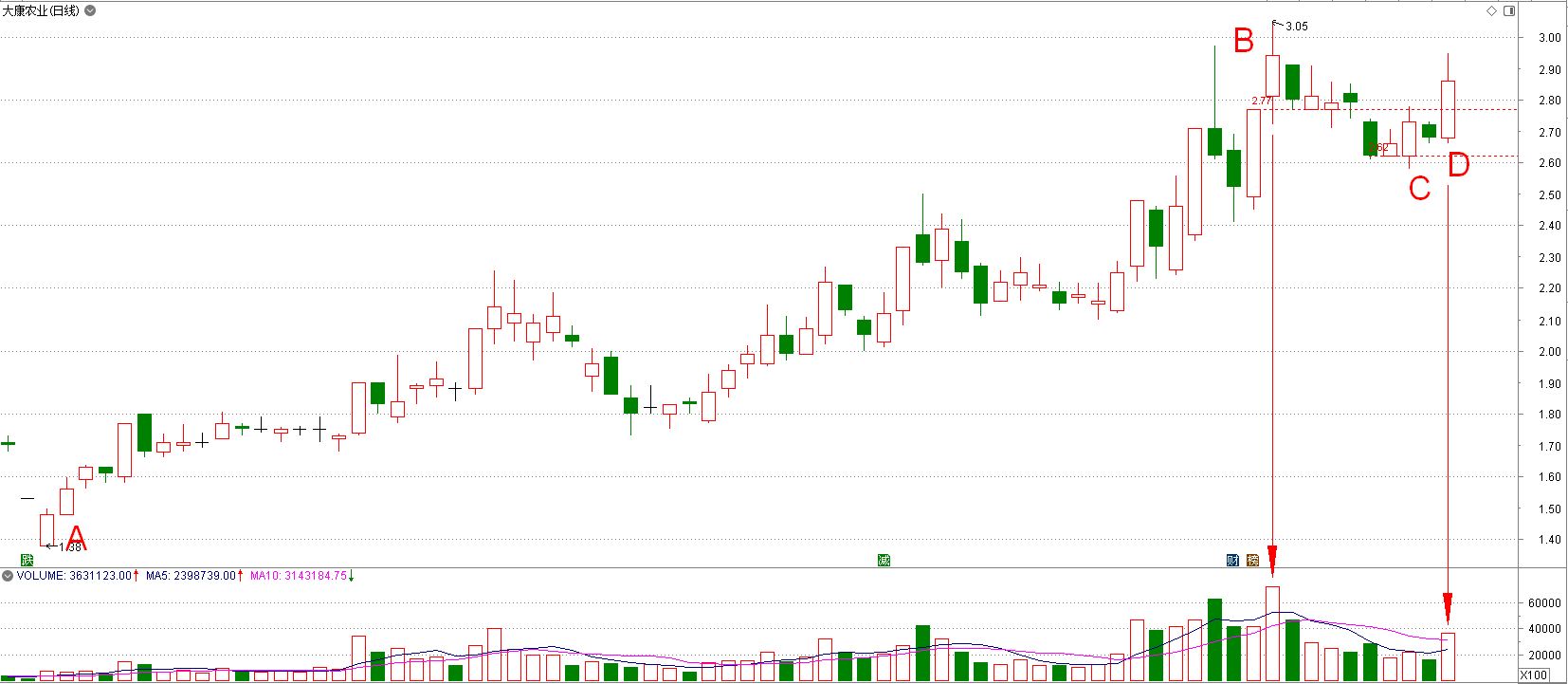Click the 大康农业 (日线) chart title

(x=41, y=10)
